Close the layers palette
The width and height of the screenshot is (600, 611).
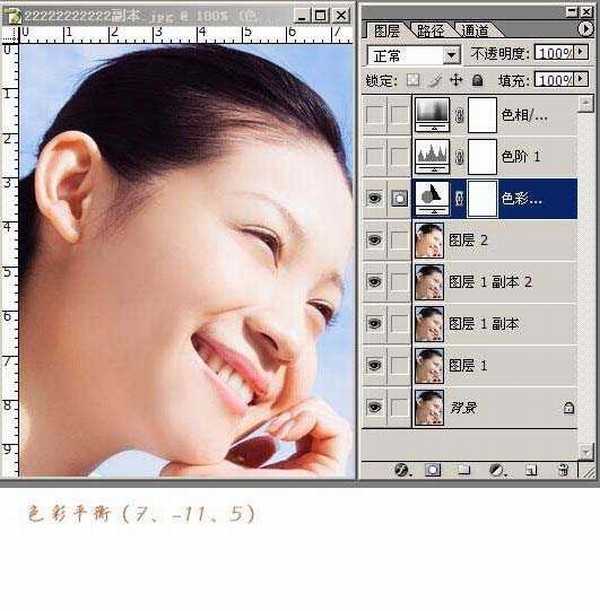click(586, 12)
